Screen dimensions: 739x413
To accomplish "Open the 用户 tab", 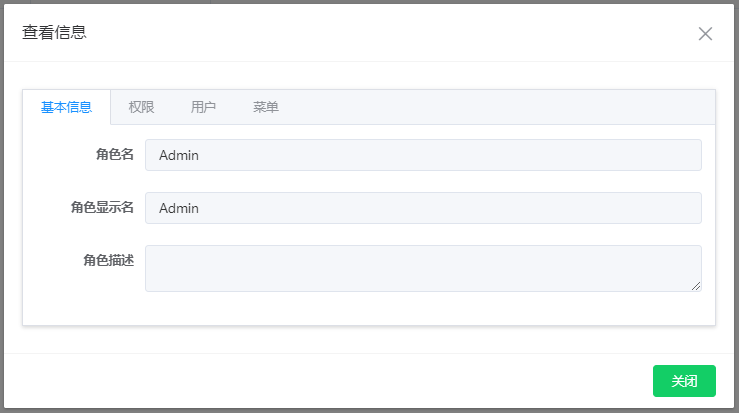I will coord(203,107).
